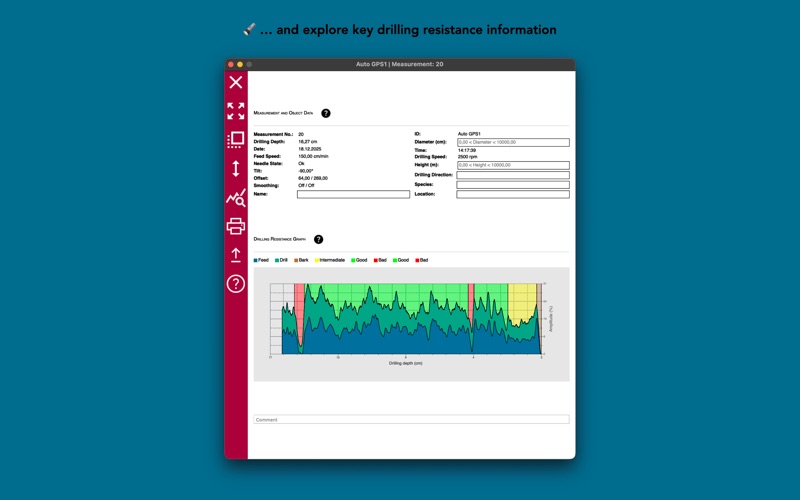
Task: Click the Comment text box
Action: (411, 419)
